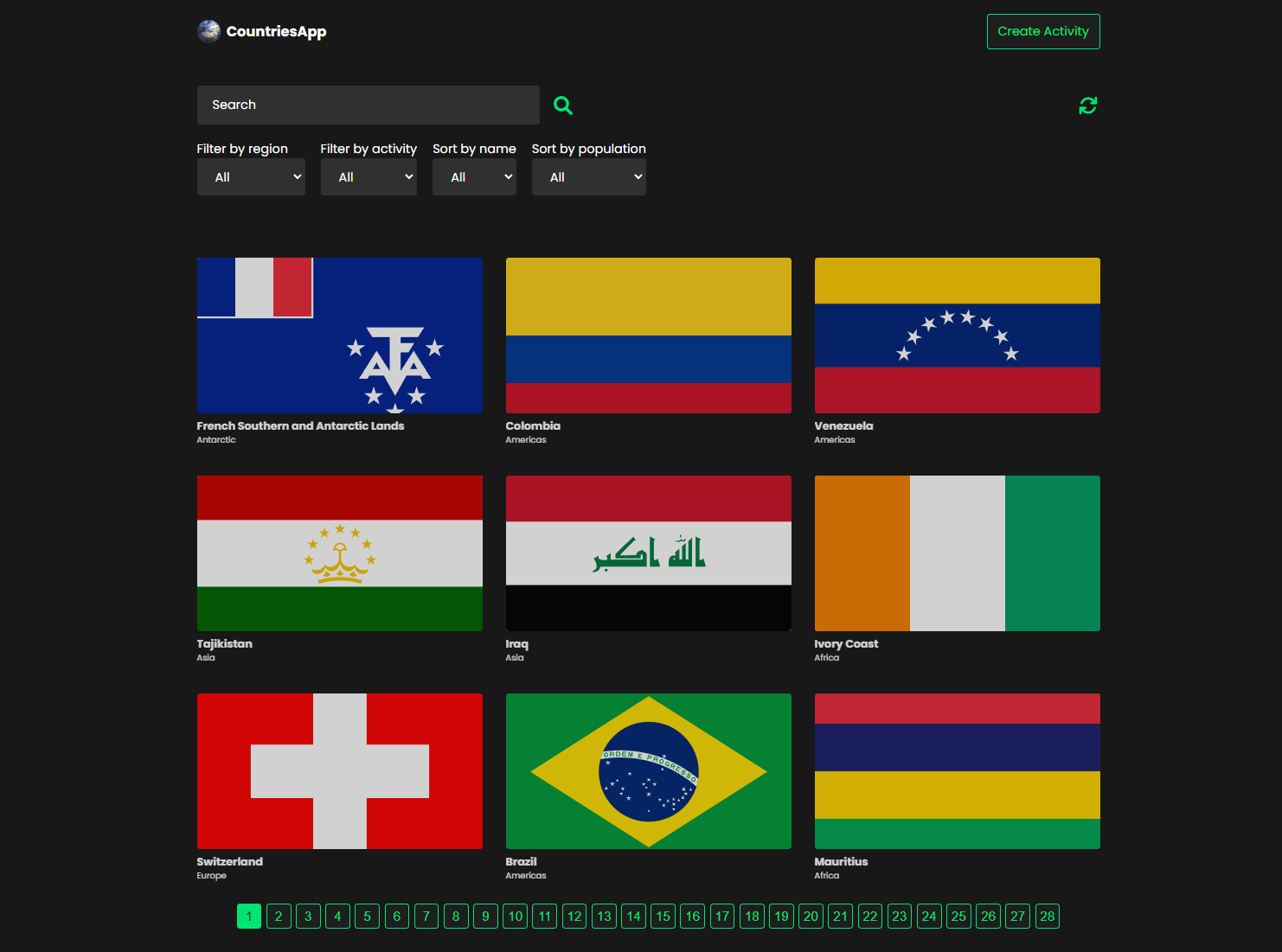Open the Sort by name dropdown
1282x952 pixels.
pos(474,176)
